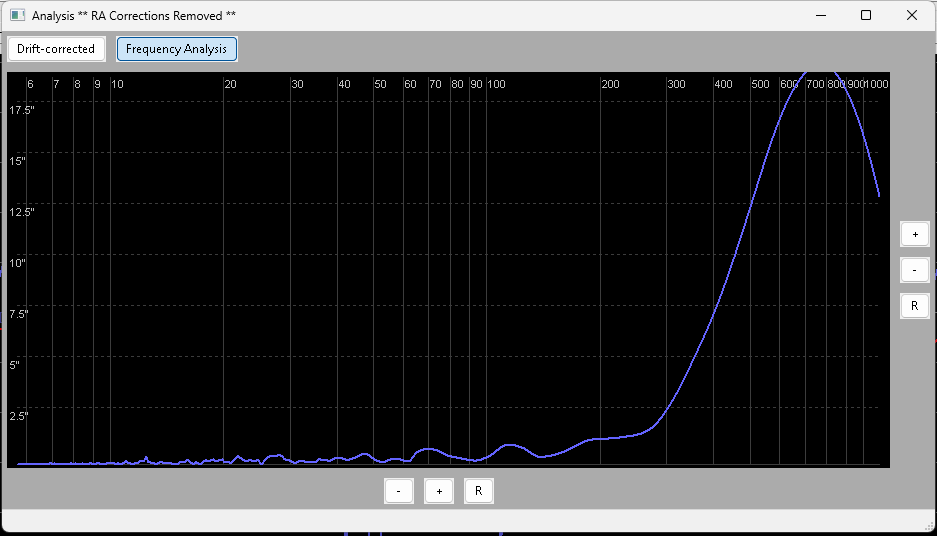The height and width of the screenshot is (536, 937).
Task: Select the Frequency Analysis tab
Action: [176, 49]
